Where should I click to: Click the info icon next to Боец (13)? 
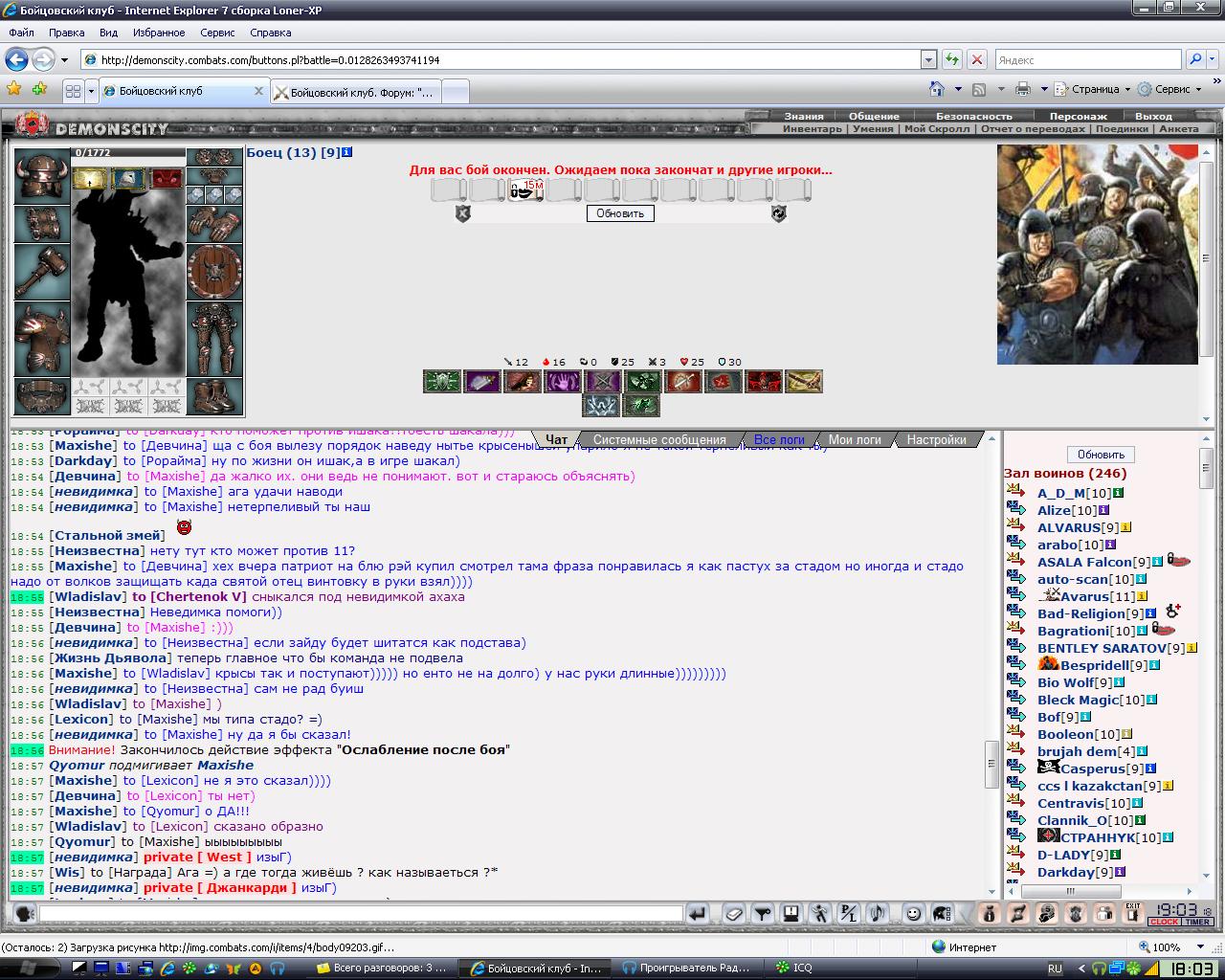pos(347,152)
